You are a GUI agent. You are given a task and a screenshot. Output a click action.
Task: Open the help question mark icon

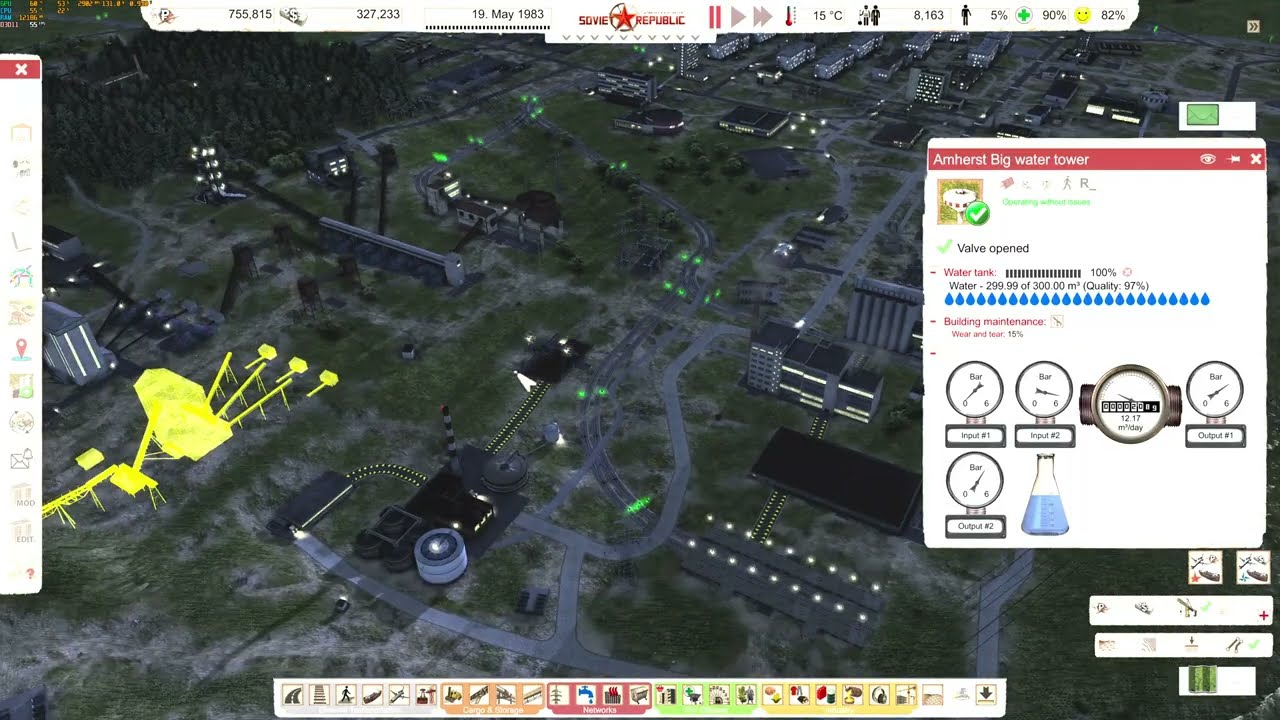(30, 573)
